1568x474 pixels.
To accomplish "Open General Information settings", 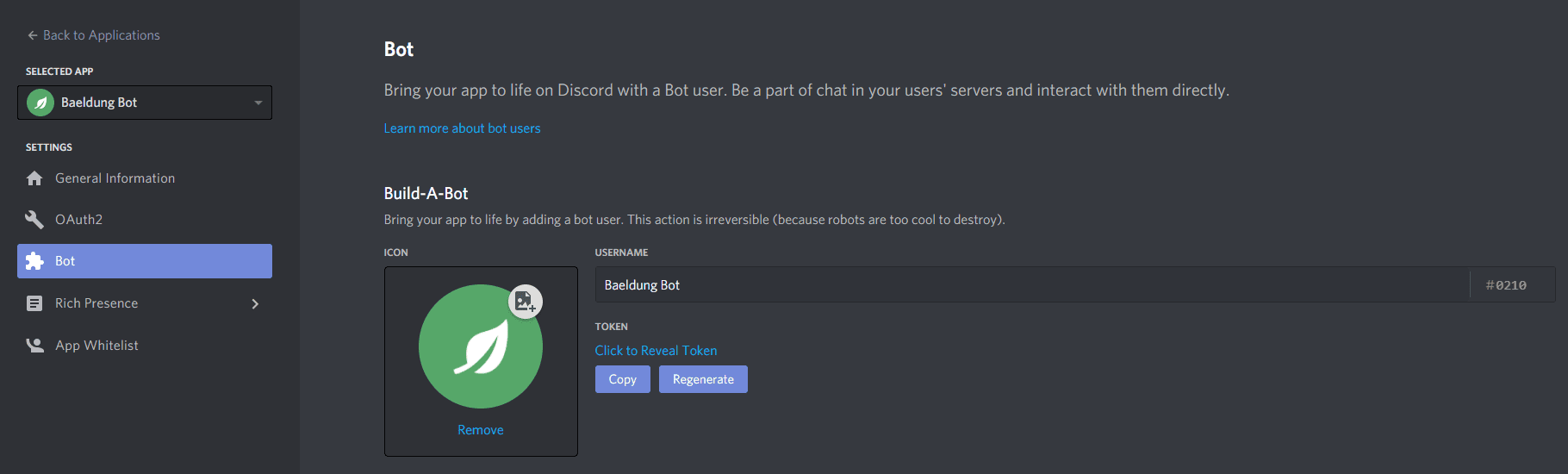I will (x=115, y=178).
